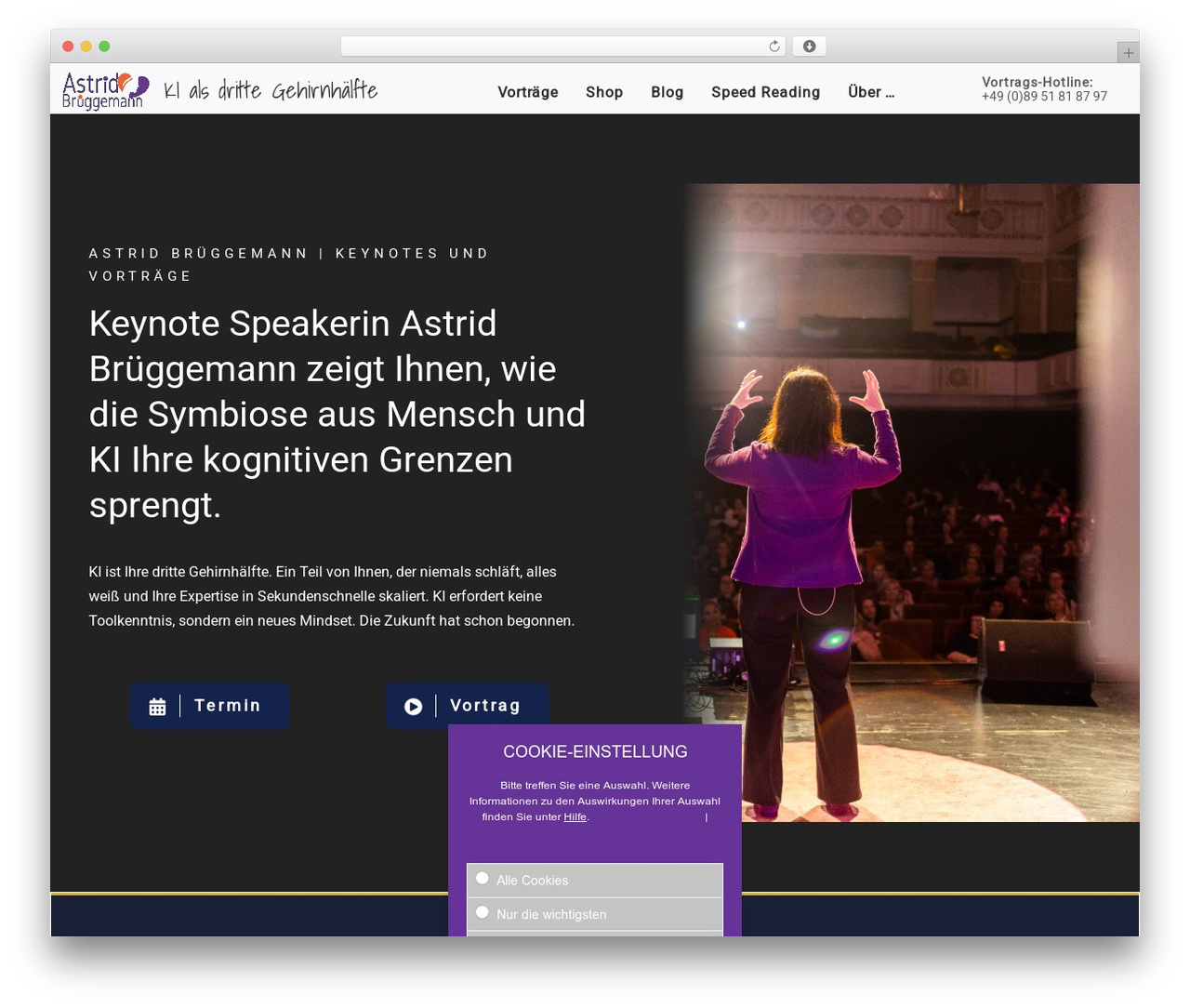Click the ASTRID BRÜGGEMANN | KEYNOTES UND VORTRÄGE overline
The image size is (1190, 1008).
point(289,265)
